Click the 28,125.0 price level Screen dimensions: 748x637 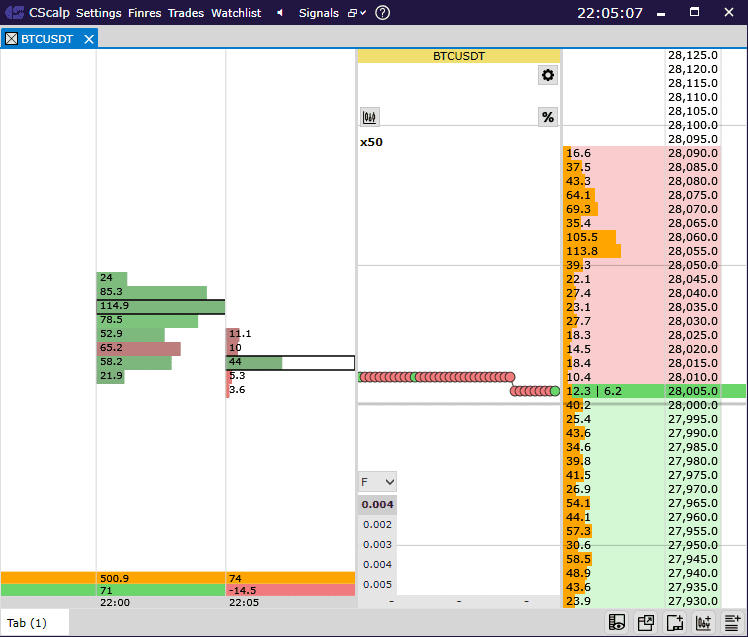point(693,55)
